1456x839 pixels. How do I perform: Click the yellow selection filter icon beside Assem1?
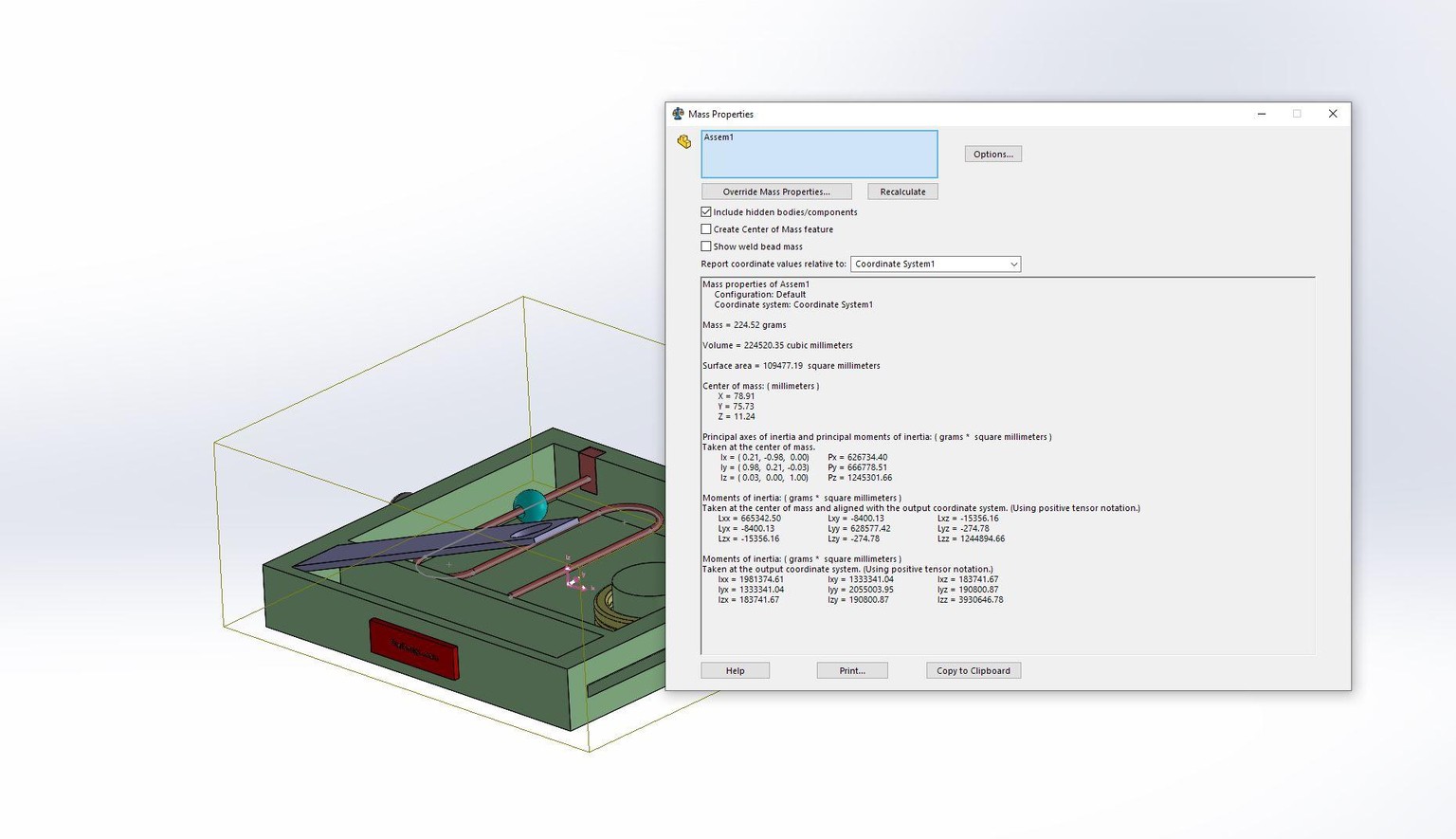(x=683, y=141)
